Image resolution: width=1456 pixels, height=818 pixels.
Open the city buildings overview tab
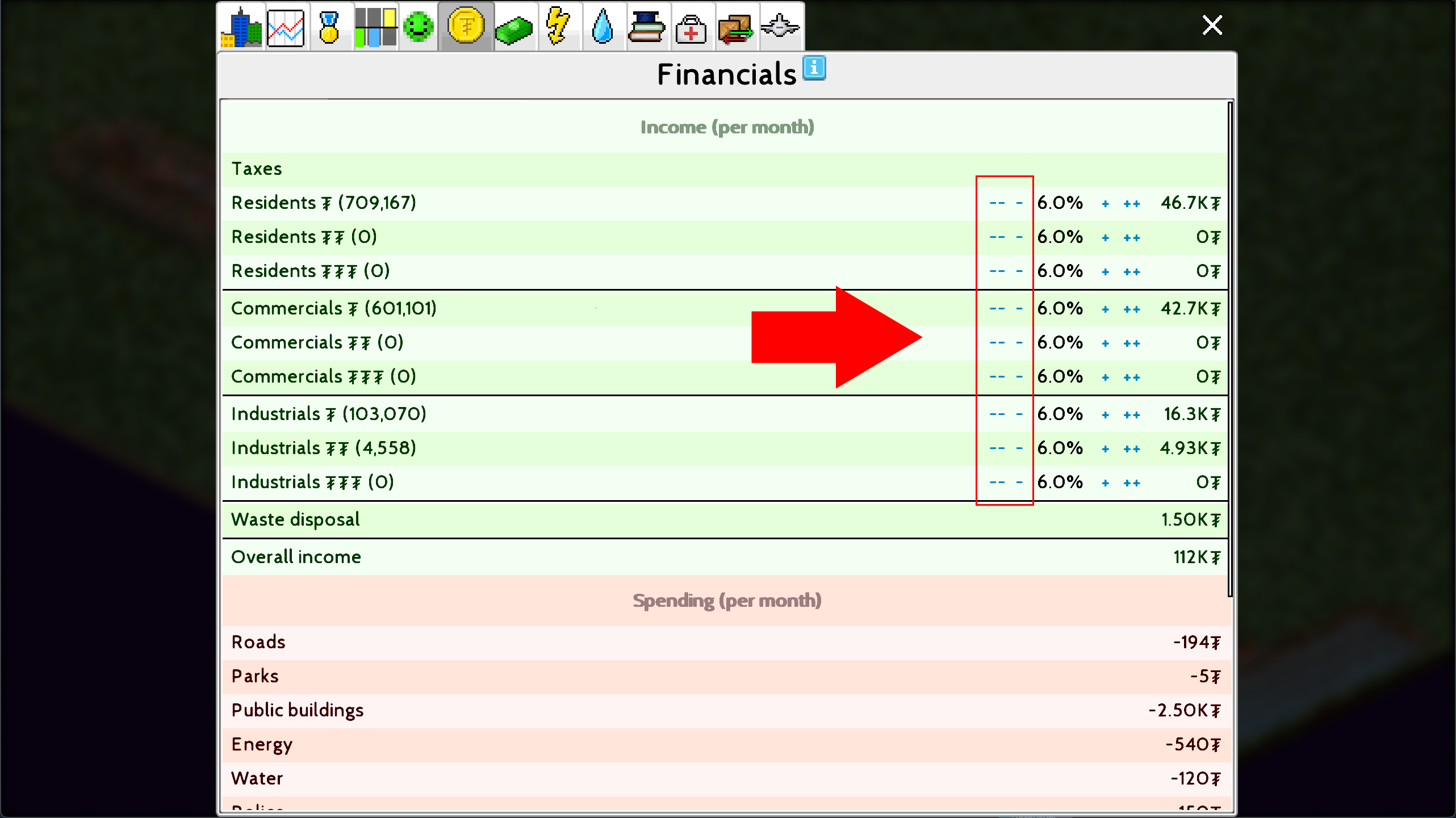click(241, 27)
